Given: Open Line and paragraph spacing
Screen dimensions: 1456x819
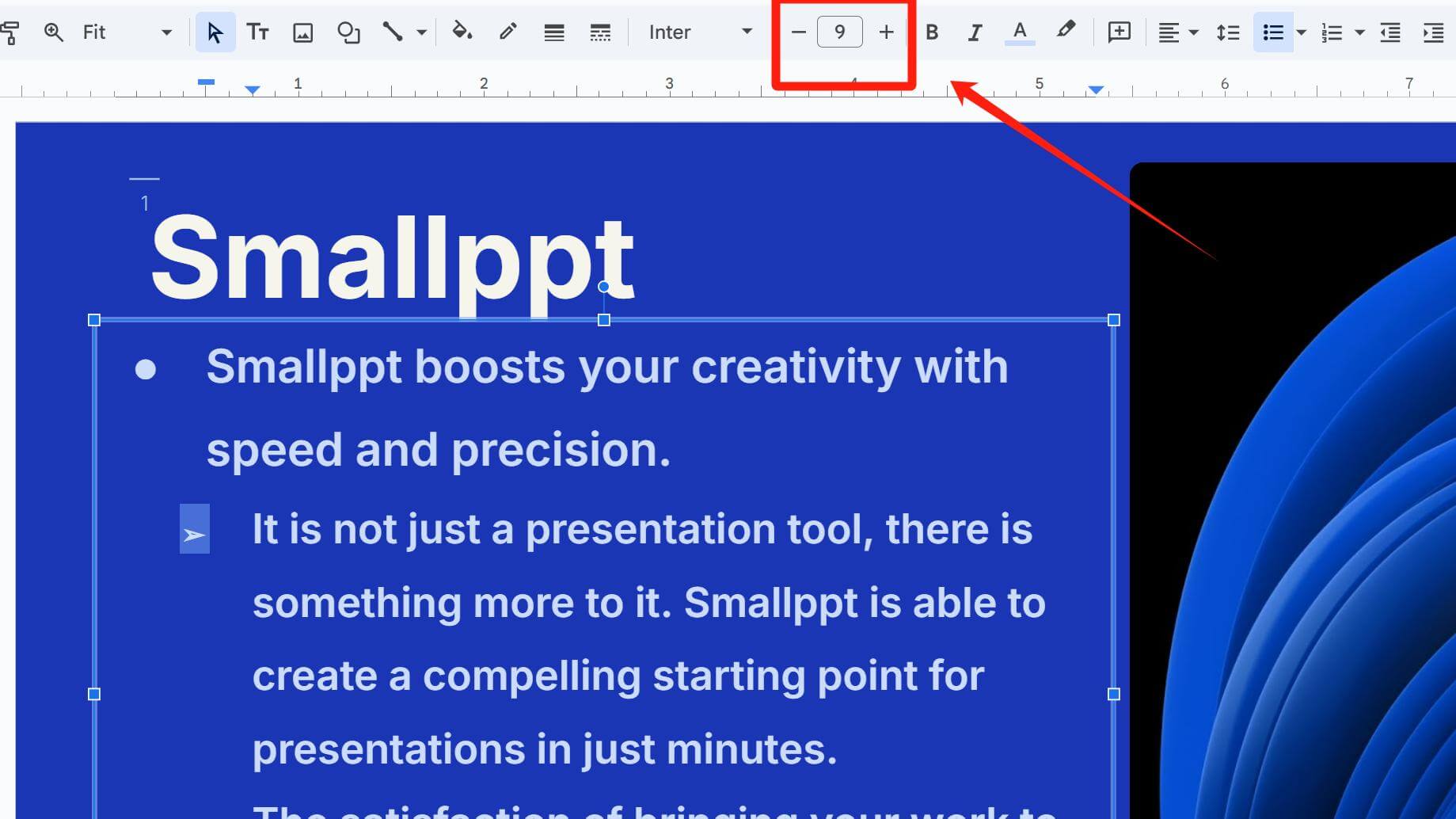Looking at the screenshot, I should [x=1228, y=32].
